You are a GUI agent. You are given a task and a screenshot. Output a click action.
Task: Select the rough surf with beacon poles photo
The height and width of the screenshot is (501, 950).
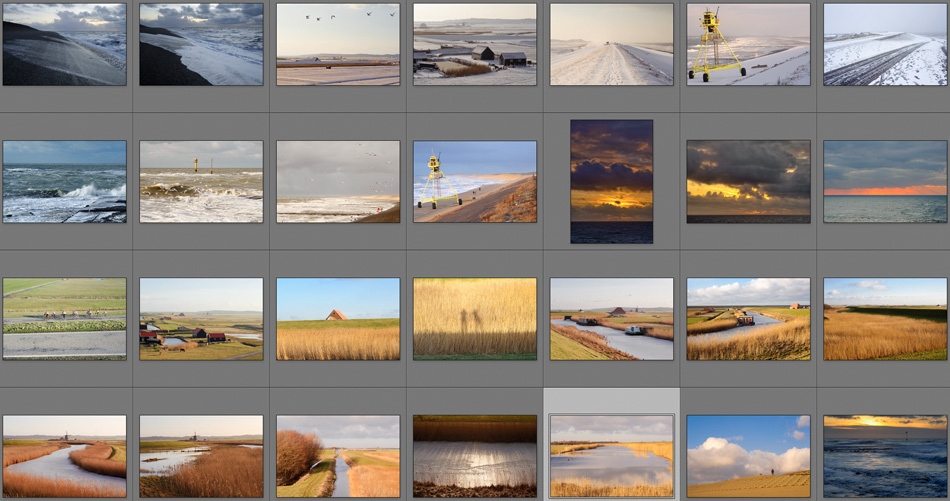pos(201,181)
